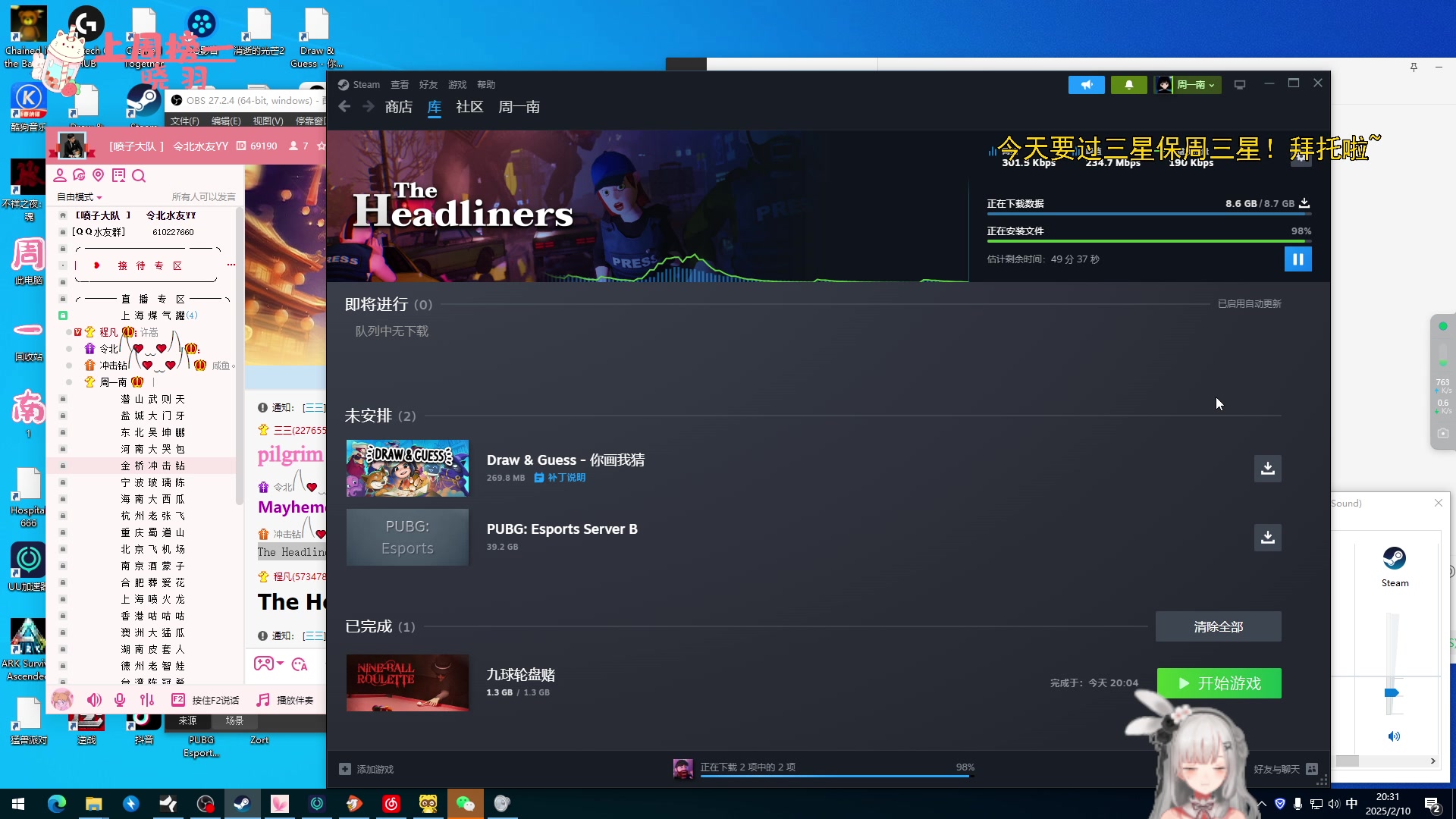Mute Steam in volume mixer
The height and width of the screenshot is (819, 1456).
(1394, 736)
